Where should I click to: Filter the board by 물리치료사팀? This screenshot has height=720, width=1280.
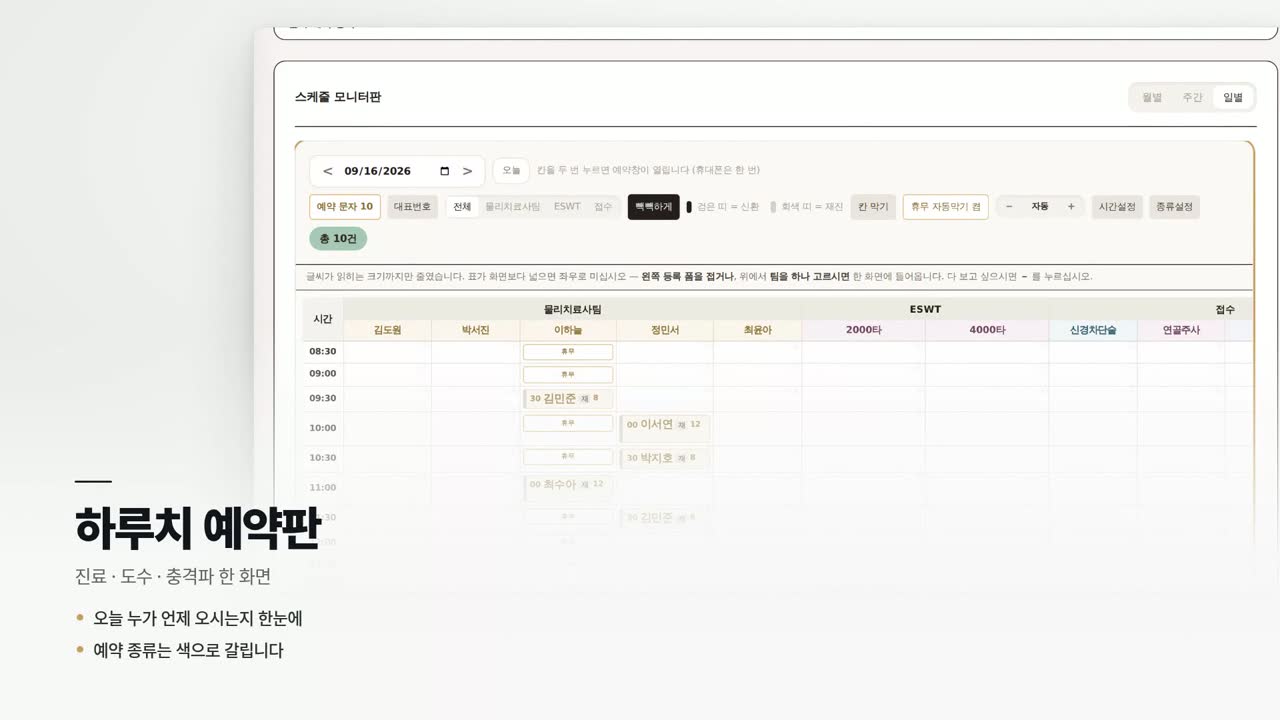point(513,207)
